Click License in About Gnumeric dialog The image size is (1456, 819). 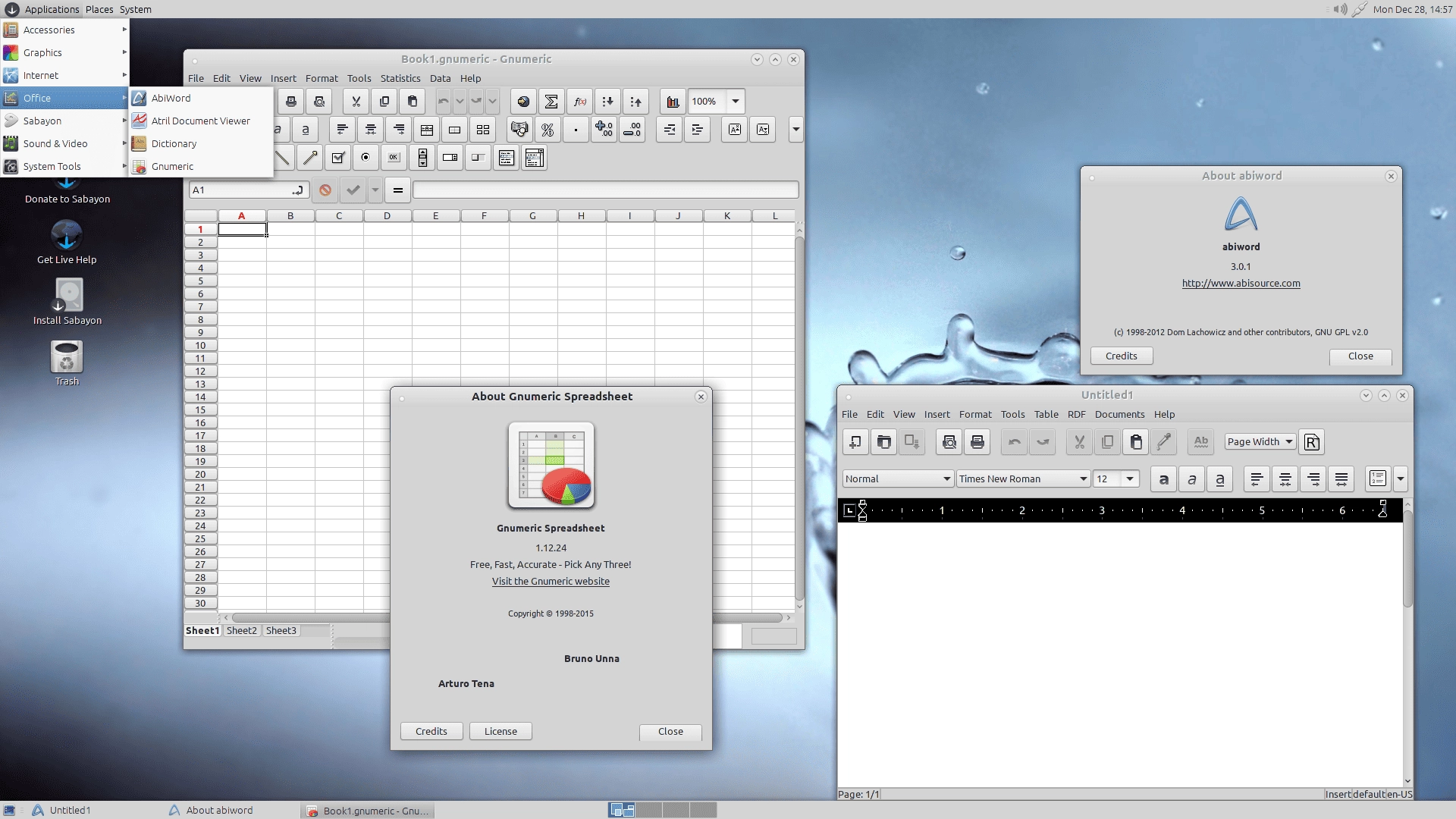pyautogui.click(x=500, y=732)
